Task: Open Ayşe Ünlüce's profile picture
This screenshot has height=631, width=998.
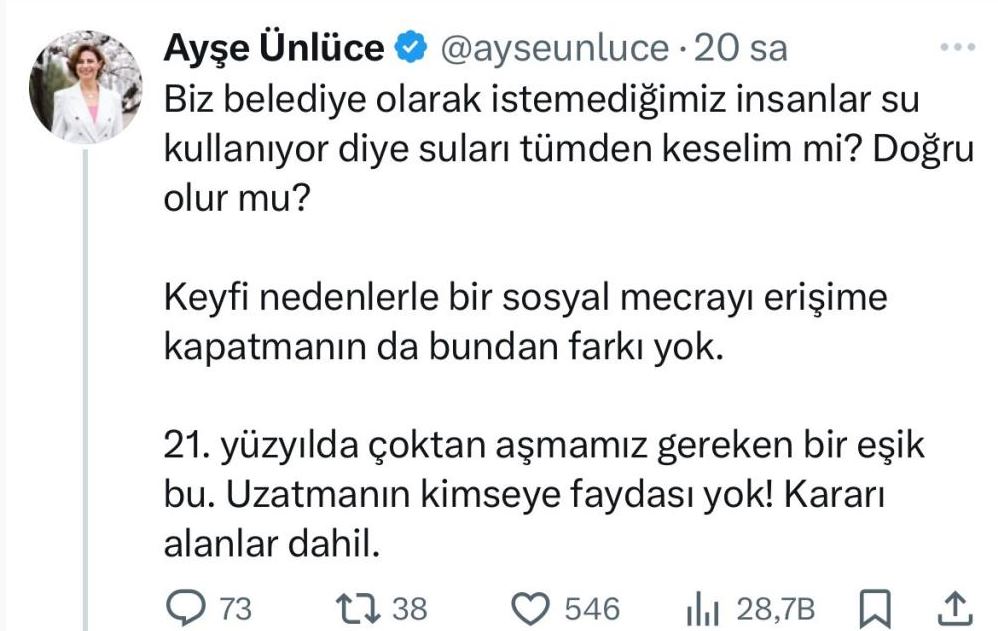Action: coord(85,86)
